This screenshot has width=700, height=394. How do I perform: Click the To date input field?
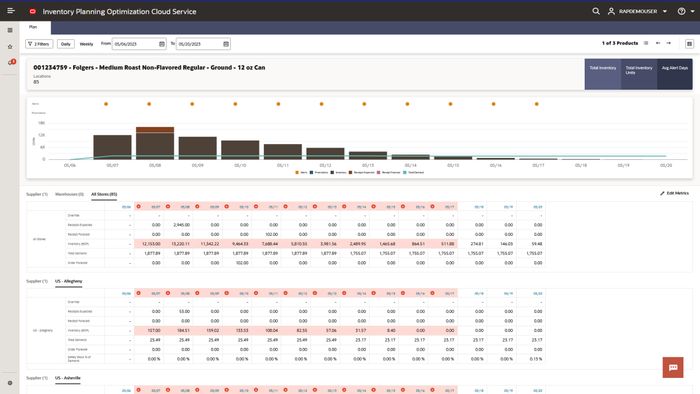(x=203, y=44)
